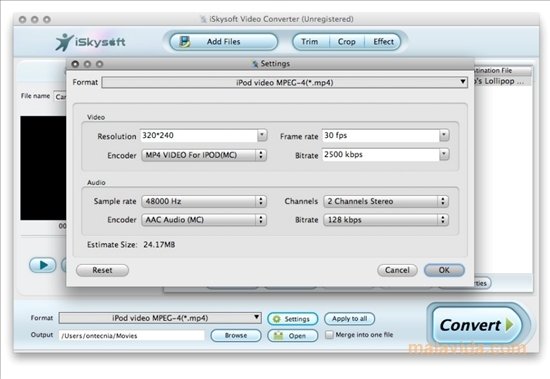Click the Apply to all button
The height and width of the screenshot is (379, 550).
(x=349, y=319)
